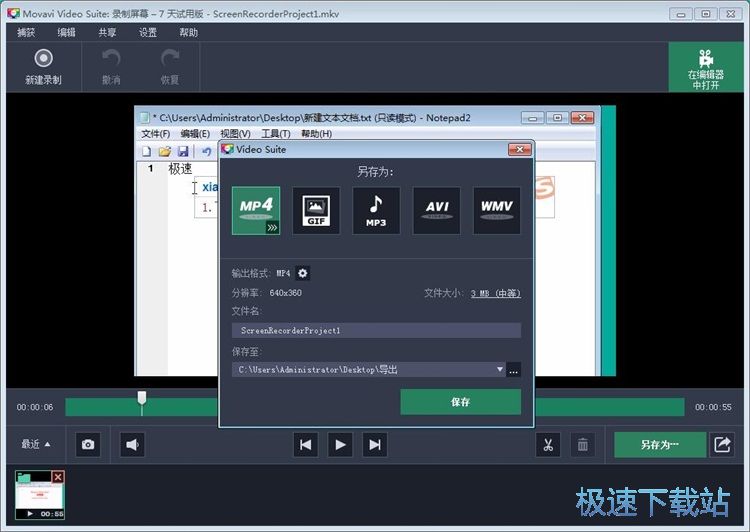750x532 pixels.
Task: Open 工具(T) menu in Notepad2
Action: 276,133
